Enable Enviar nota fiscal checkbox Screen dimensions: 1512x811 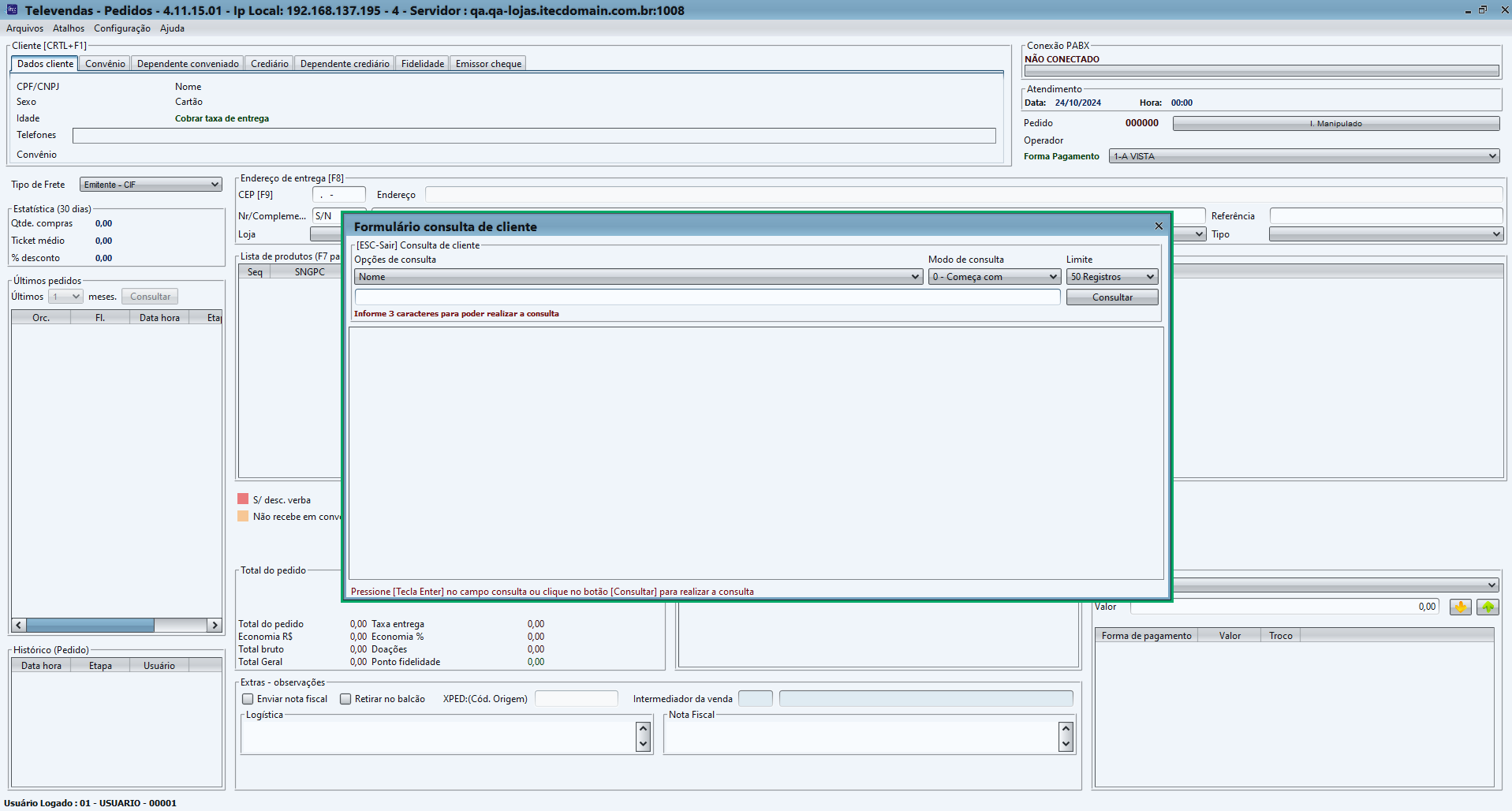(248, 699)
